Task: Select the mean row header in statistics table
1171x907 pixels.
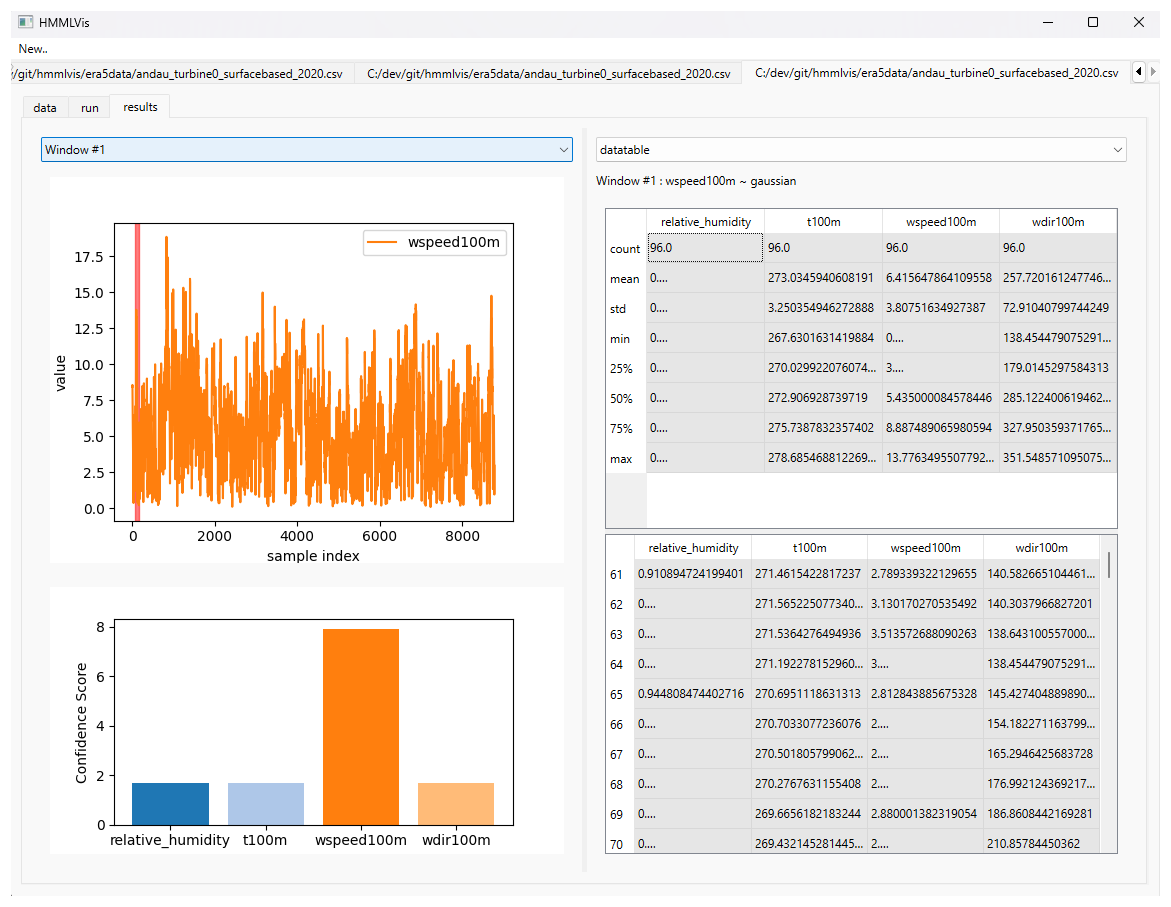Action: coord(625,279)
